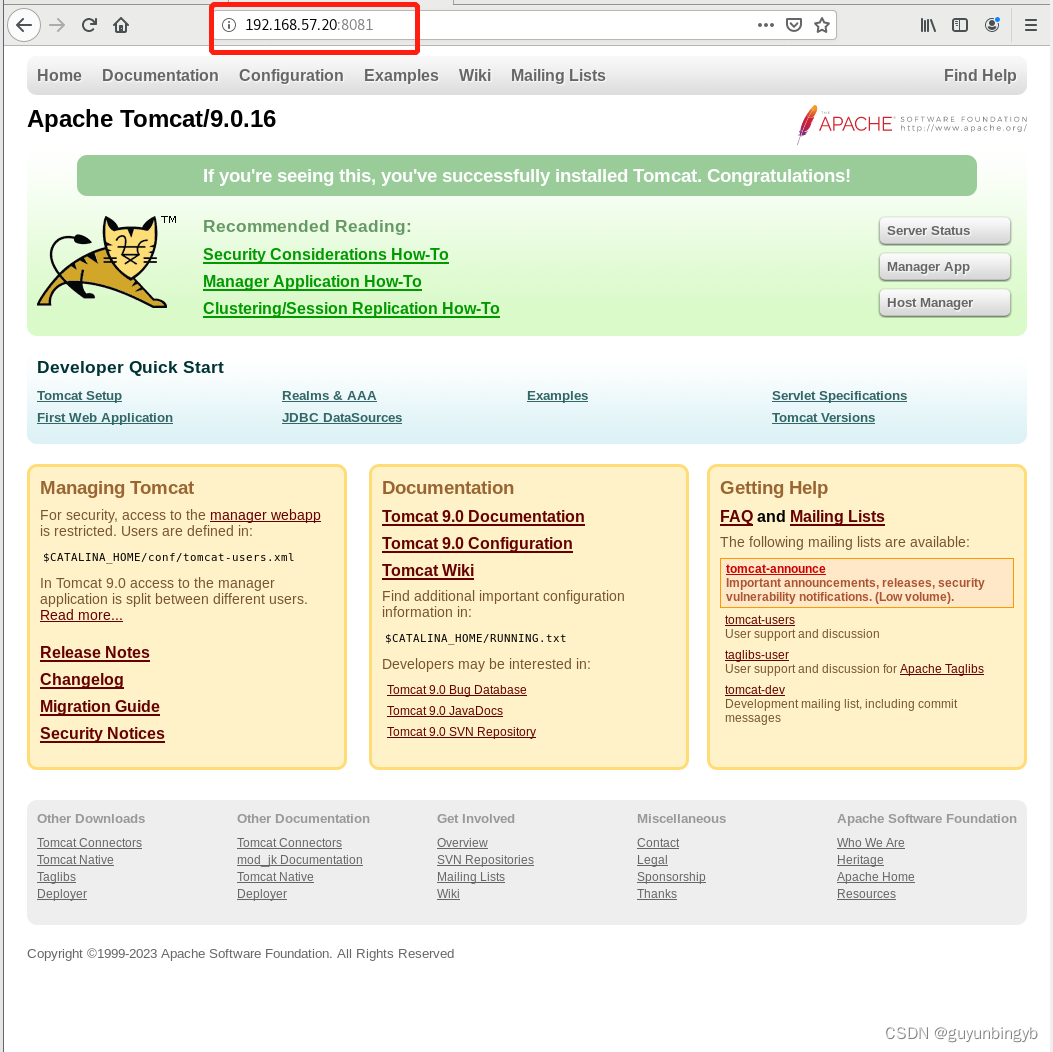Open the Home nav item
This screenshot has height=1052, width=1053.
[x=59, y=76]
